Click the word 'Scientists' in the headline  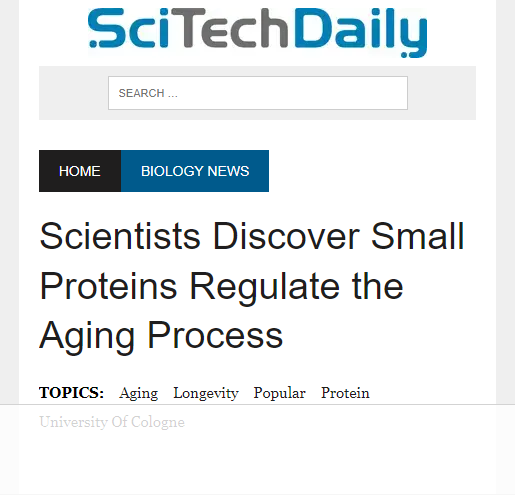[x=120, y=236]
